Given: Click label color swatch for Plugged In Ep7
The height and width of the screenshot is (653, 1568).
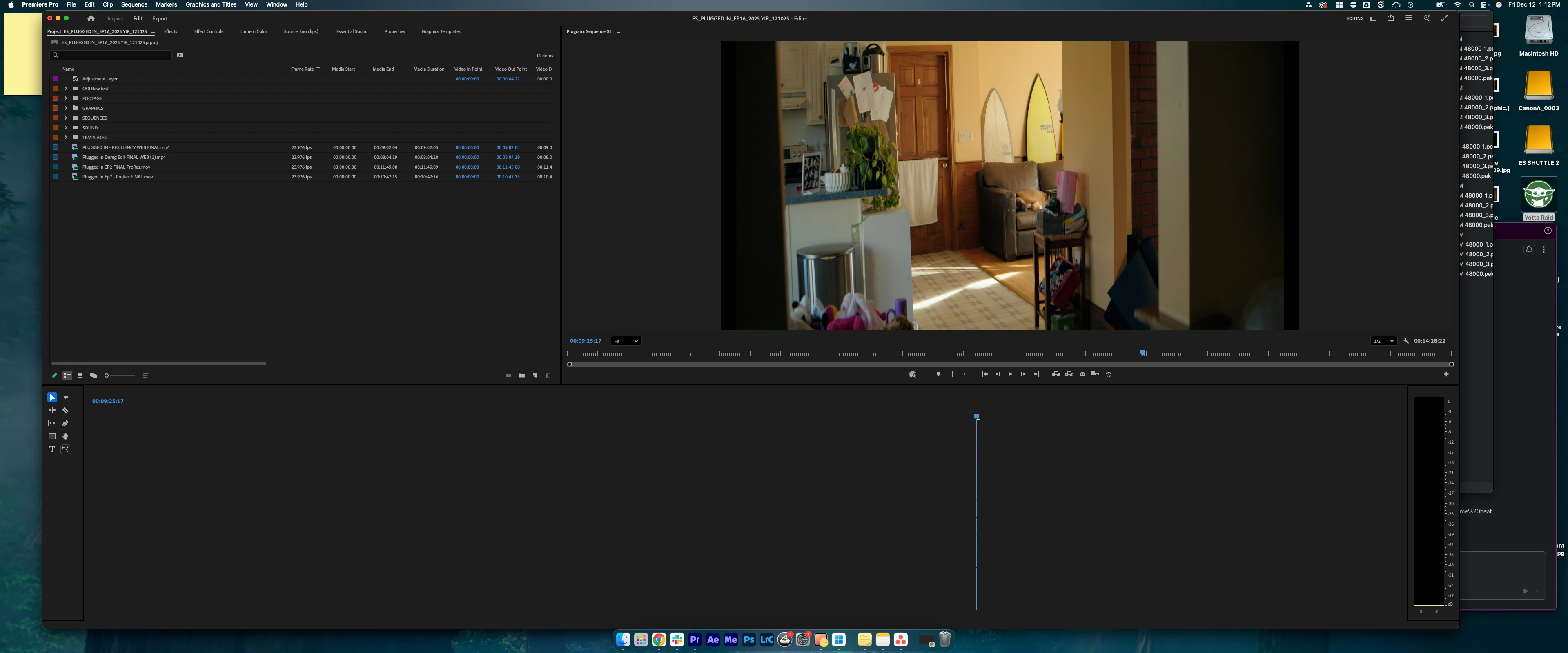Looking at the screenshot, I should coord(56,176).
